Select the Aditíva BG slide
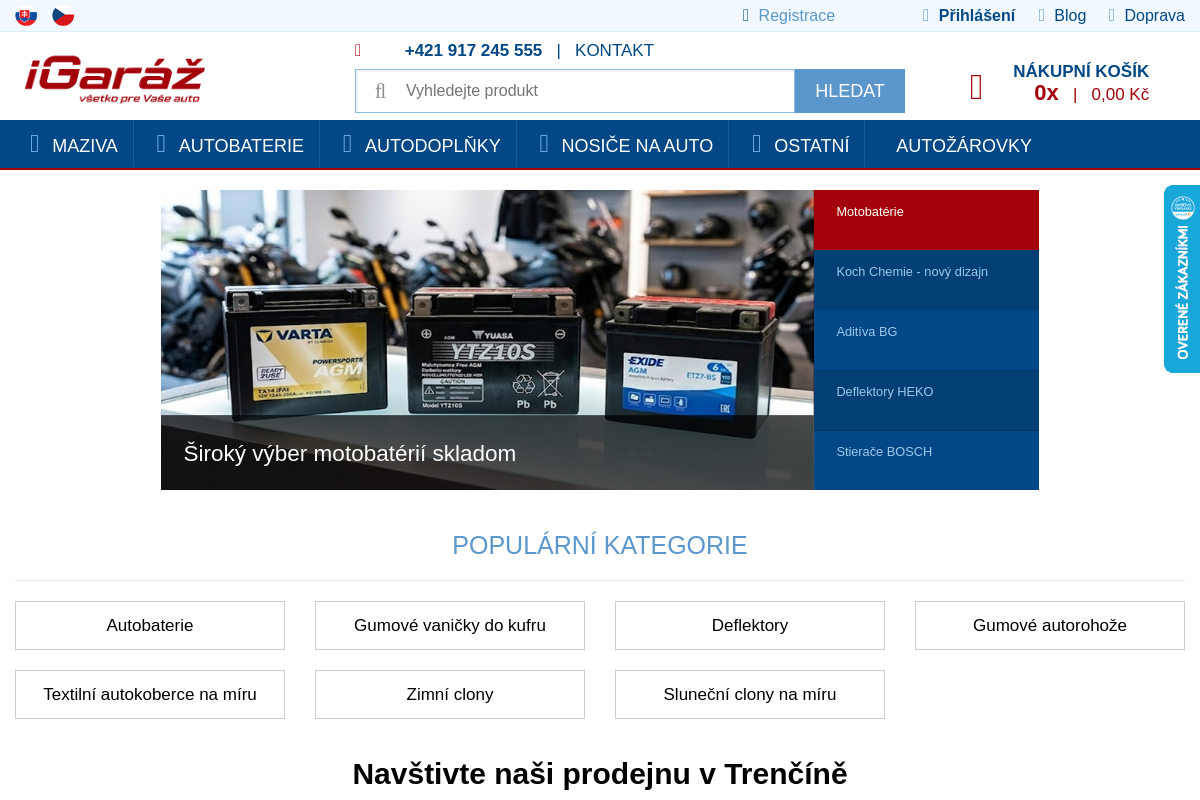 pos(926,340)
